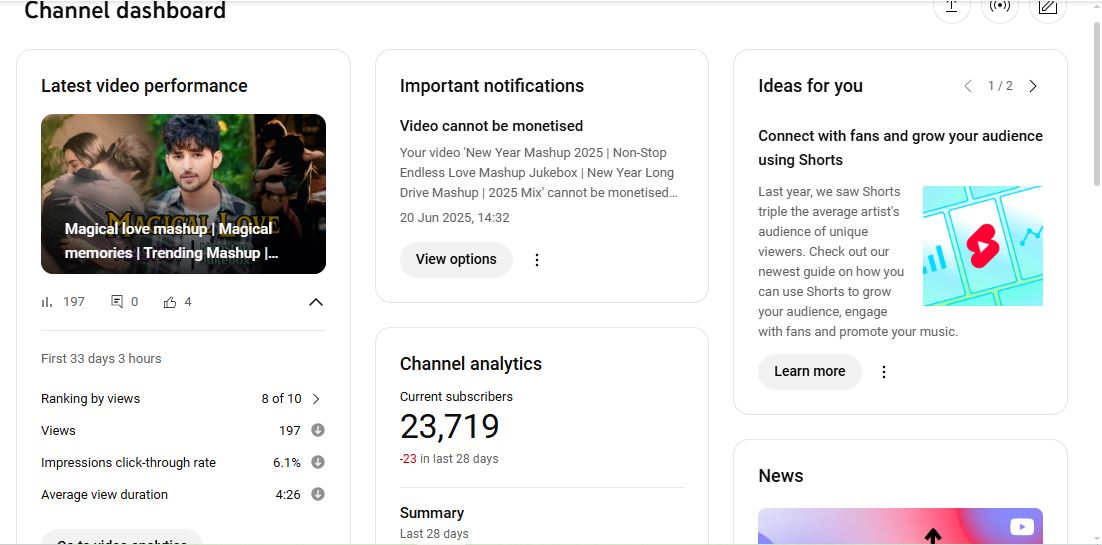Image resolution: width=1102 pixels, height=545 pixels.
Task: Collapse the latest video performance details
Action: (x=316, y=302)
